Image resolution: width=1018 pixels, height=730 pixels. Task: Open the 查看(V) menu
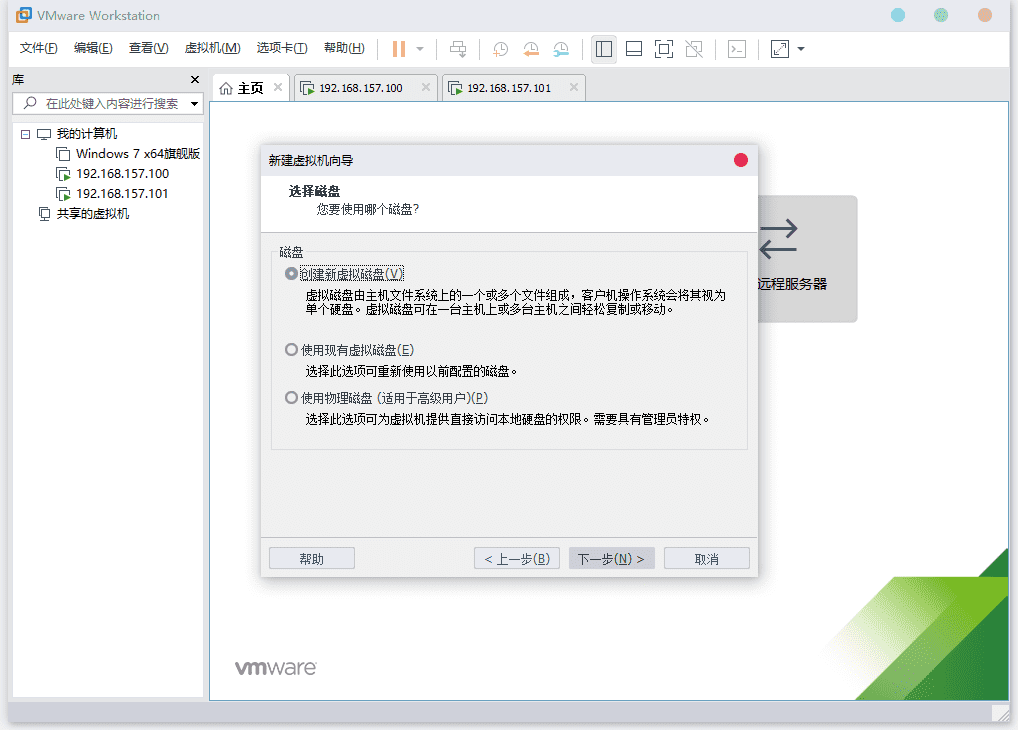coord(149,48)
